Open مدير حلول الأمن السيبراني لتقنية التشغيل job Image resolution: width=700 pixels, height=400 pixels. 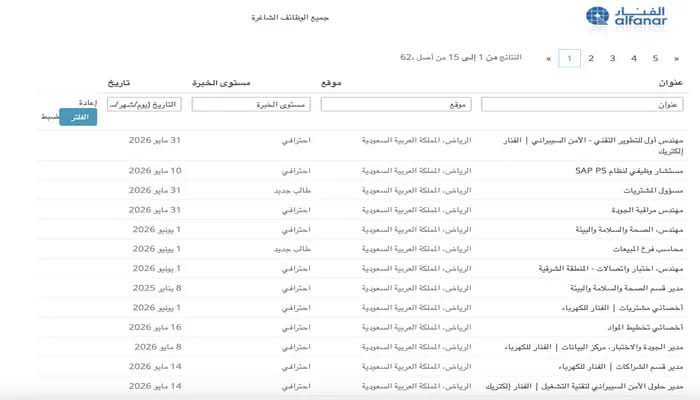point(584,387)
